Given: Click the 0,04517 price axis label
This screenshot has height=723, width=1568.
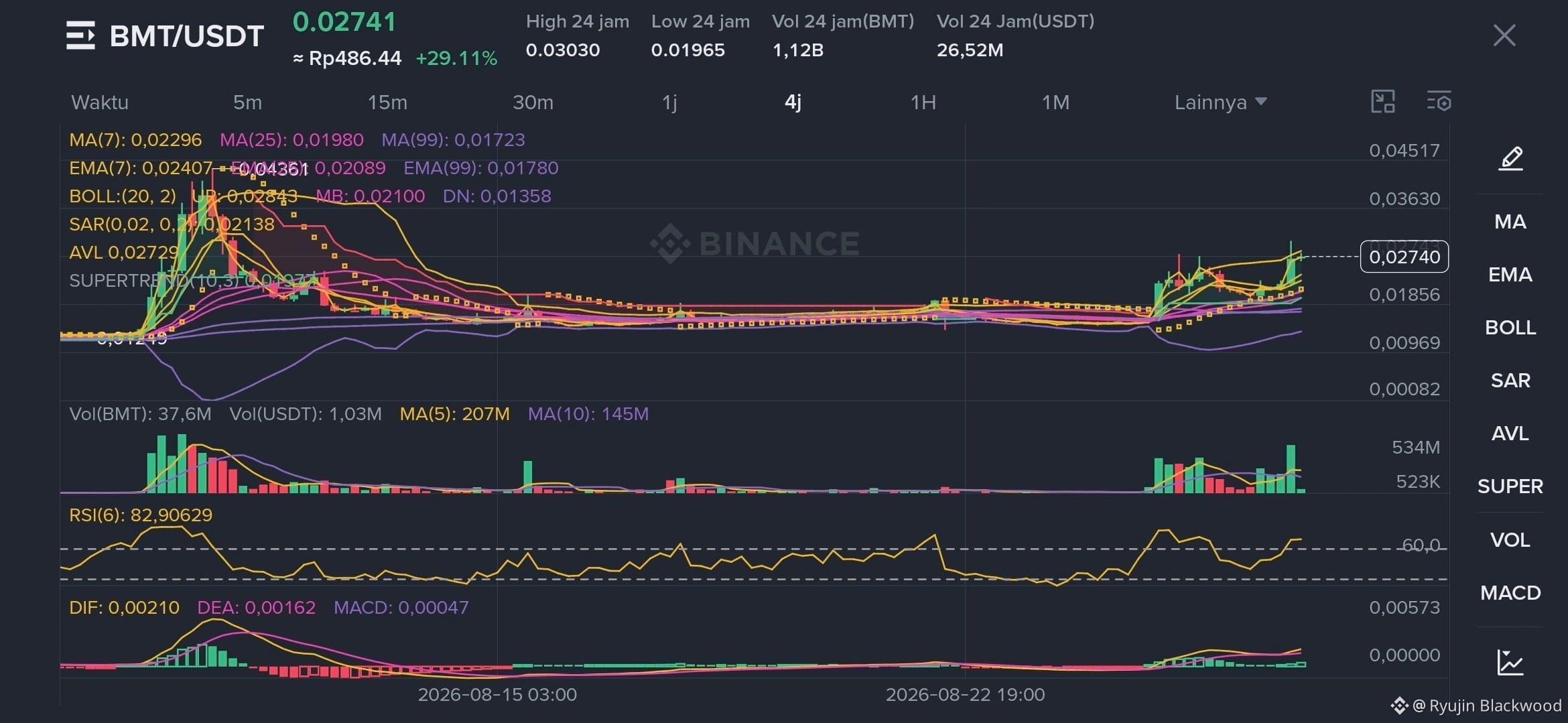Looking at the screenshot, I should point(1404,151).
